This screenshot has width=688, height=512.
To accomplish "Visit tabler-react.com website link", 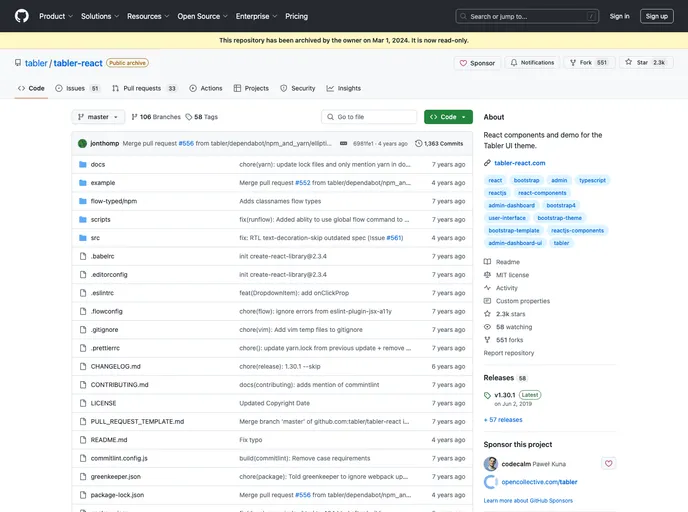I will [x=520, y=163].
